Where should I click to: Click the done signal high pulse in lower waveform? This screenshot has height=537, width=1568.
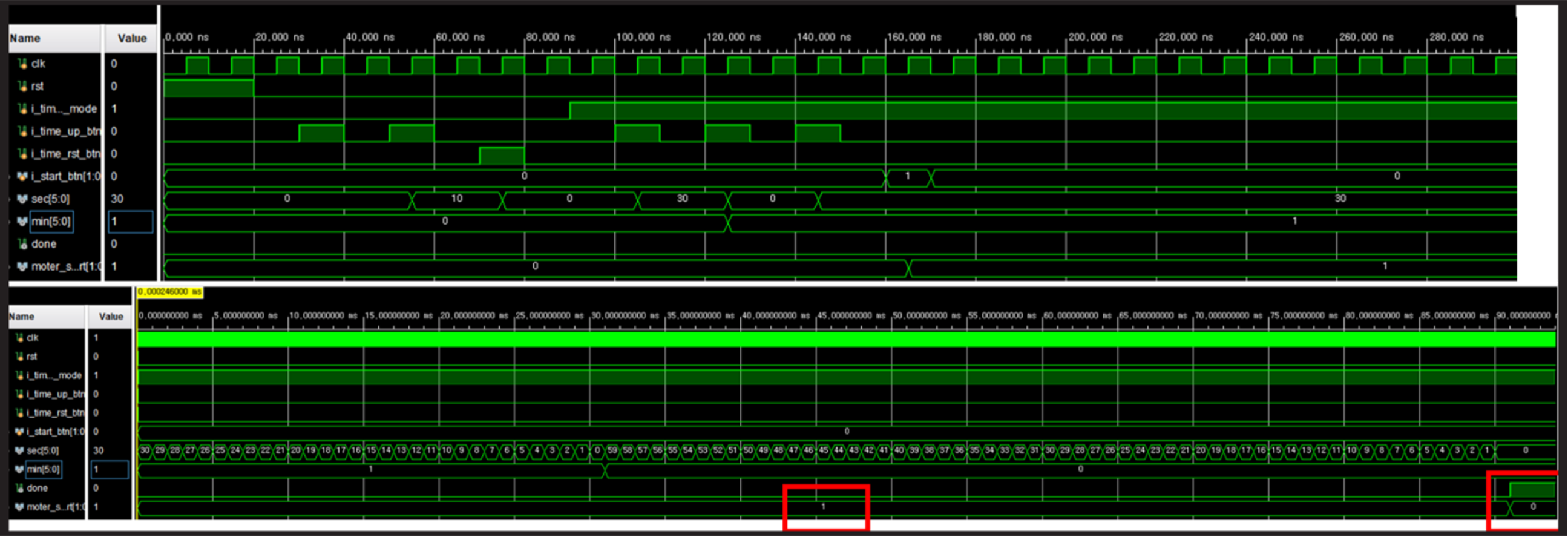(x=1532, y=490)
